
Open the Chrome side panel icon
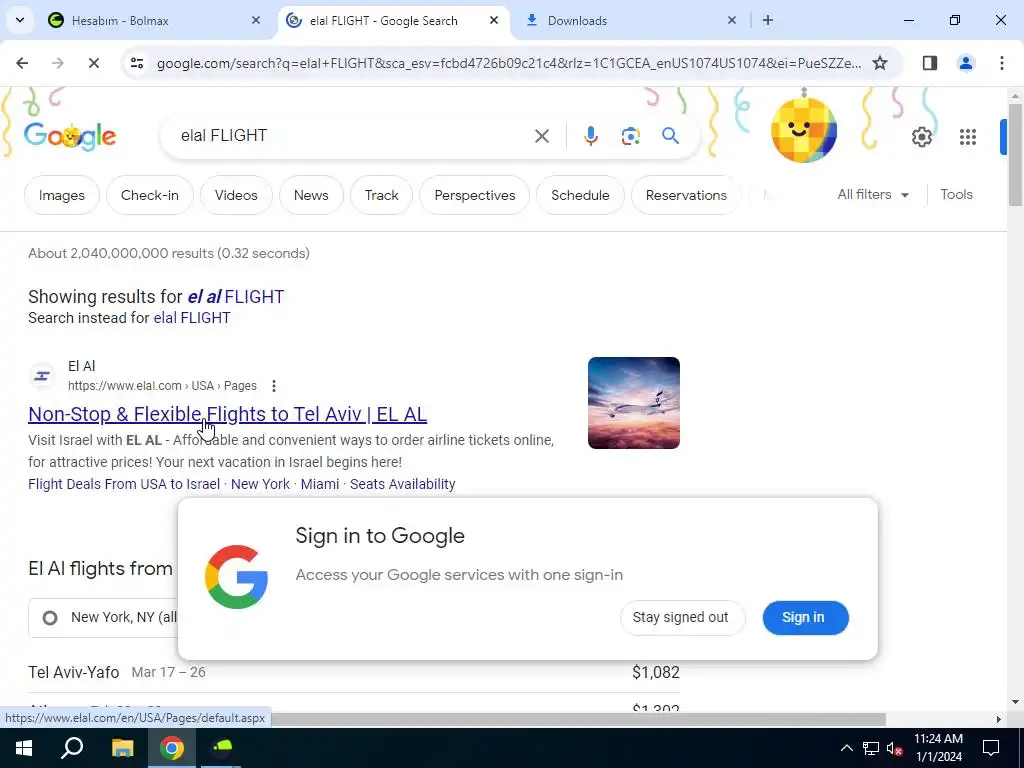pyautogui.click(x=930, y=63)
